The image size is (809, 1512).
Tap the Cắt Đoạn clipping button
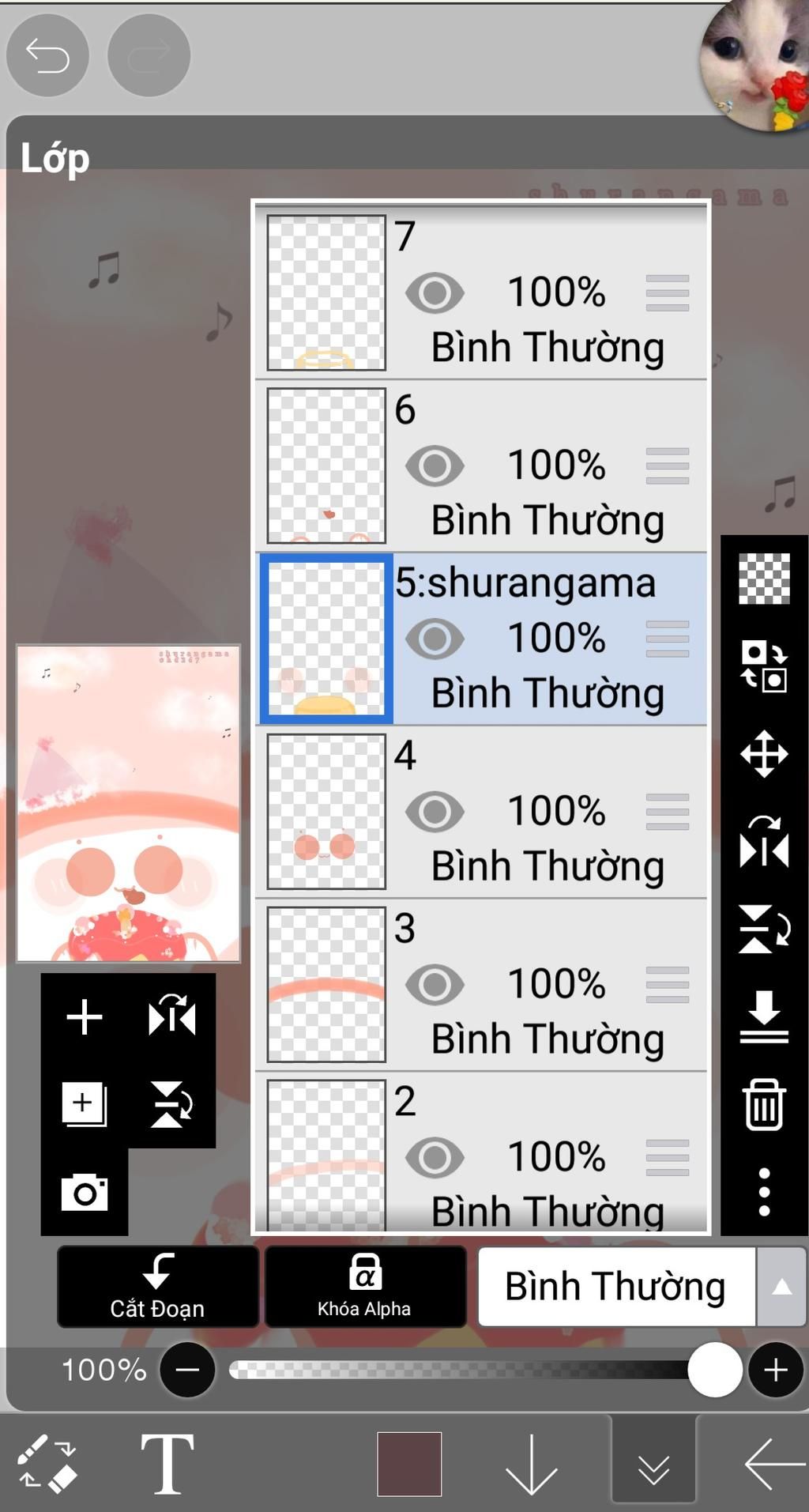tap(158, 1287)
